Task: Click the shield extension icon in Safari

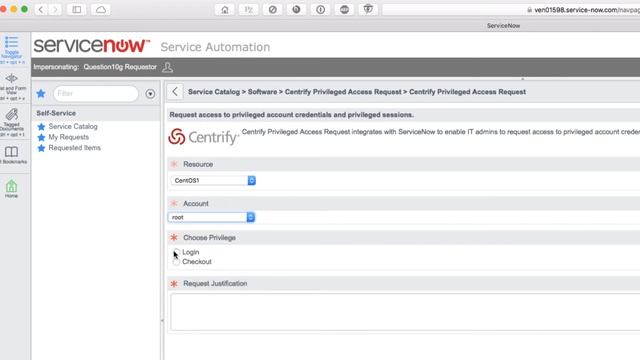Action: [368, 9]
